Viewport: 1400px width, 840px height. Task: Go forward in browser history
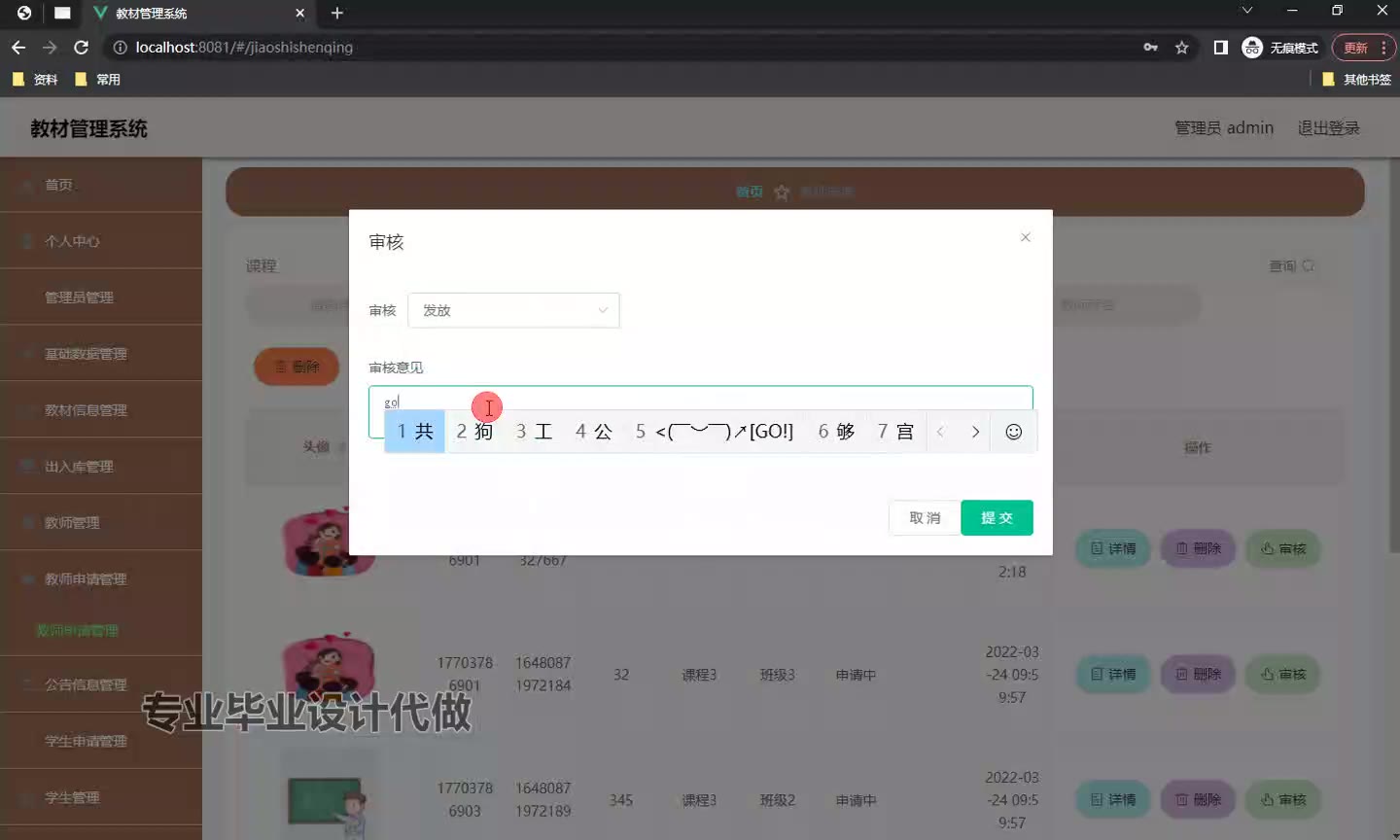[x=50, y=47]
